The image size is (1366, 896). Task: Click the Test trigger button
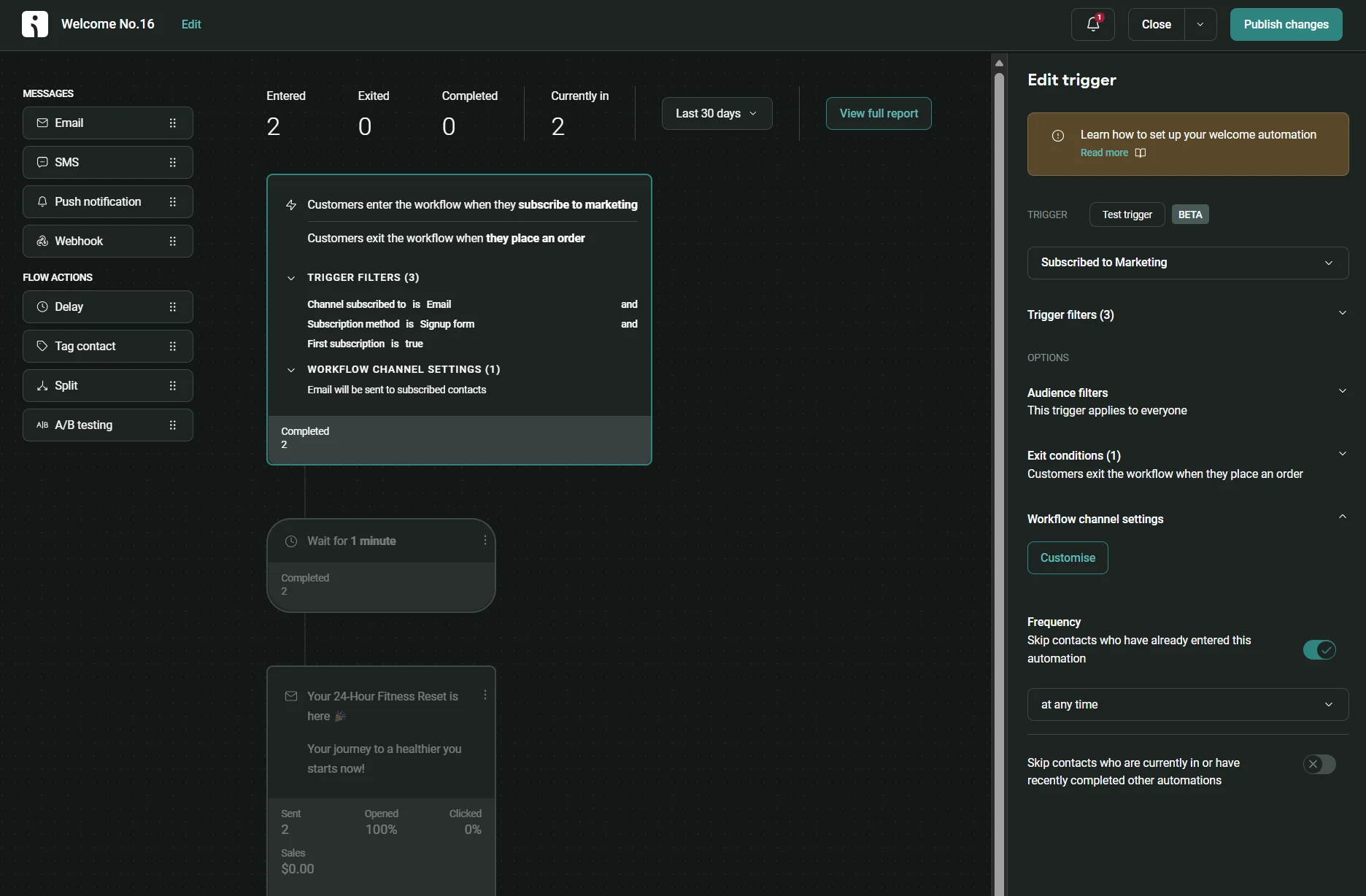pos(1127,215)
